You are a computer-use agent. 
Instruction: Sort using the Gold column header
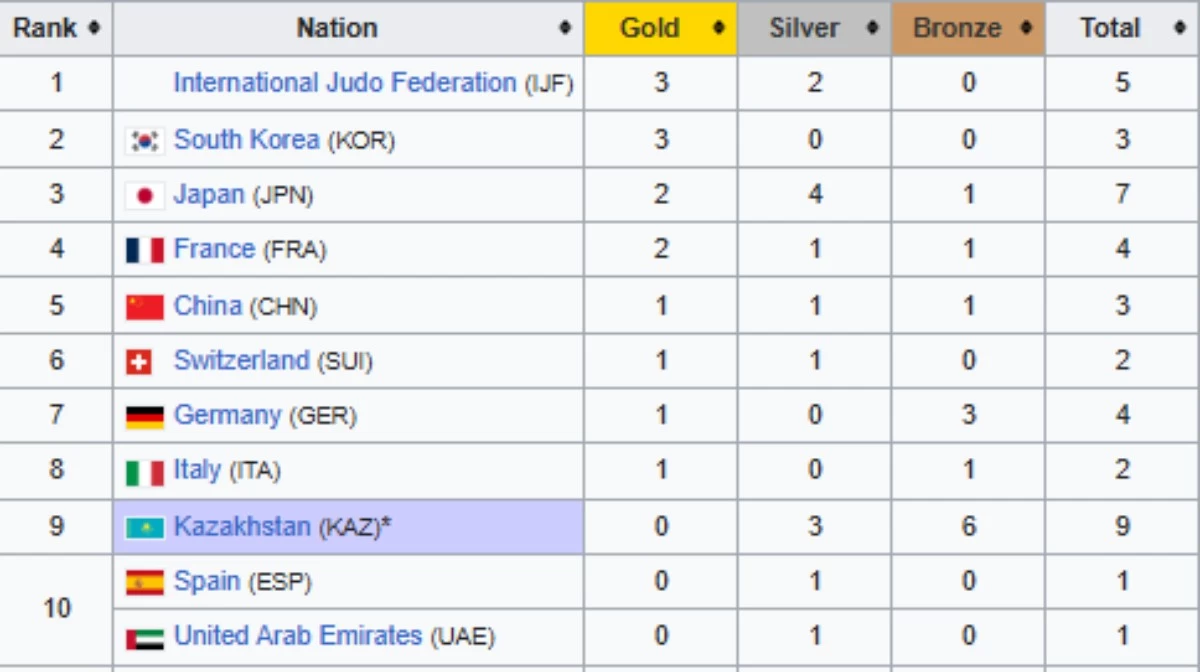coord(661,28)
